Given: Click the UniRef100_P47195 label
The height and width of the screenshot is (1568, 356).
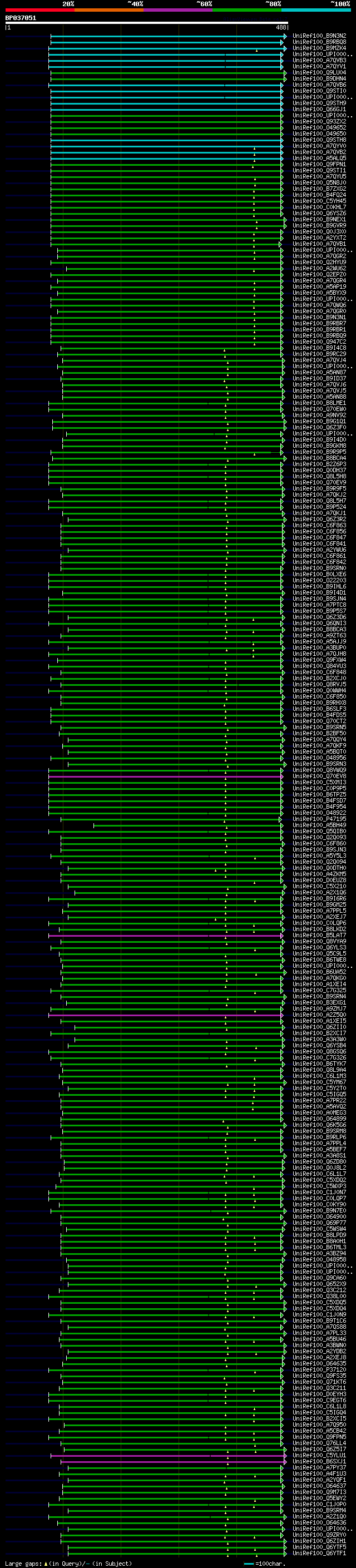Looking at the screenshot, I should (x=319, y=819).
